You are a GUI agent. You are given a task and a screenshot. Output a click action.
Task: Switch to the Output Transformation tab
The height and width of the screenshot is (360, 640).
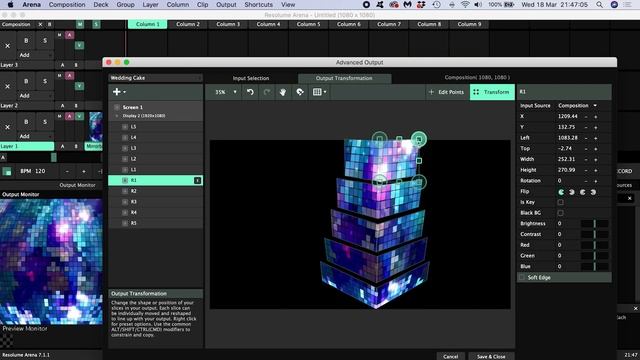pyautogui.click(x=344, y=78)
